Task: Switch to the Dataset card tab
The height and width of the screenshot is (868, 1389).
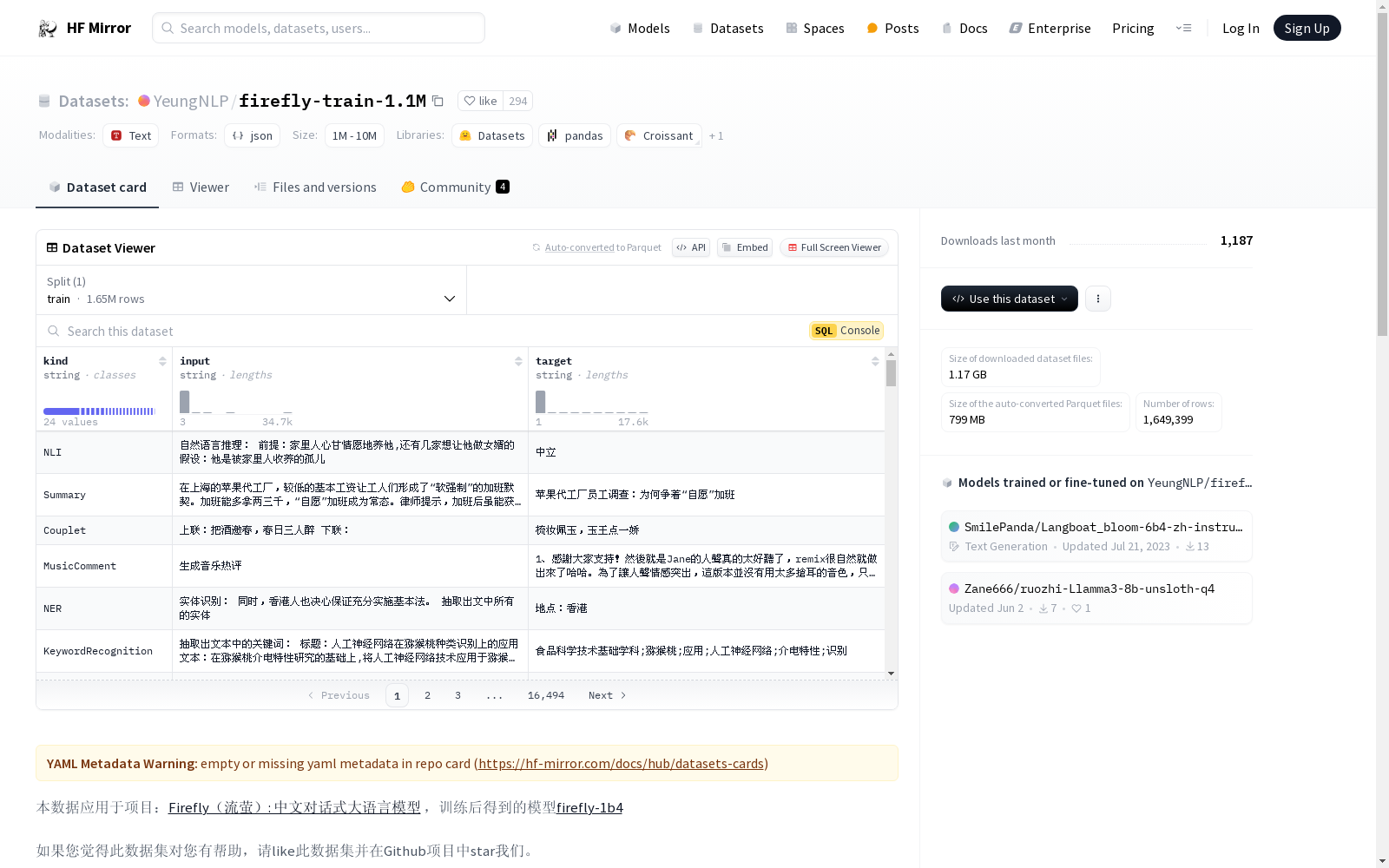Action: [x=97, y=187]
